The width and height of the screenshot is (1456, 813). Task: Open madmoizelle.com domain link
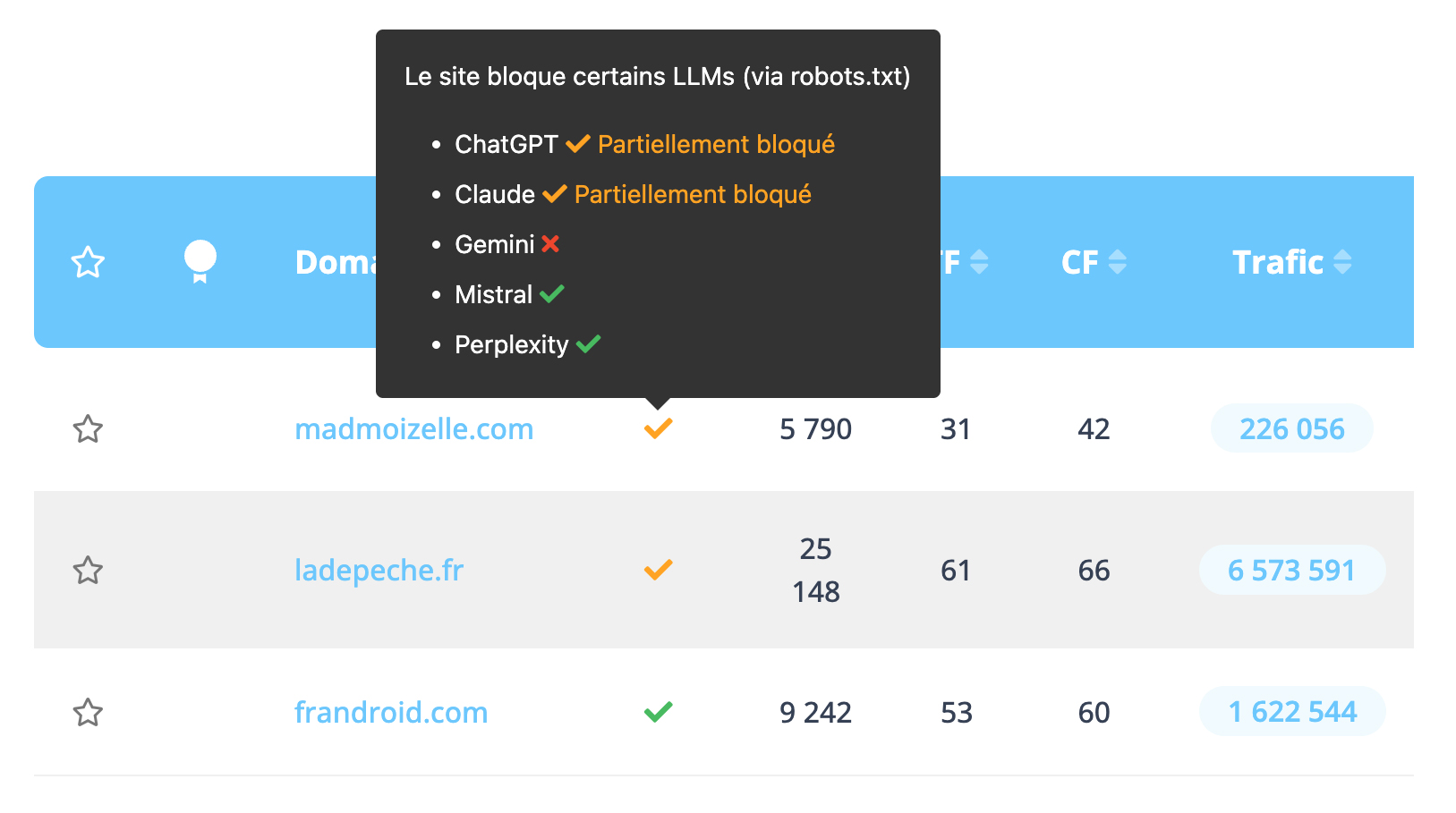click(413, 429)
